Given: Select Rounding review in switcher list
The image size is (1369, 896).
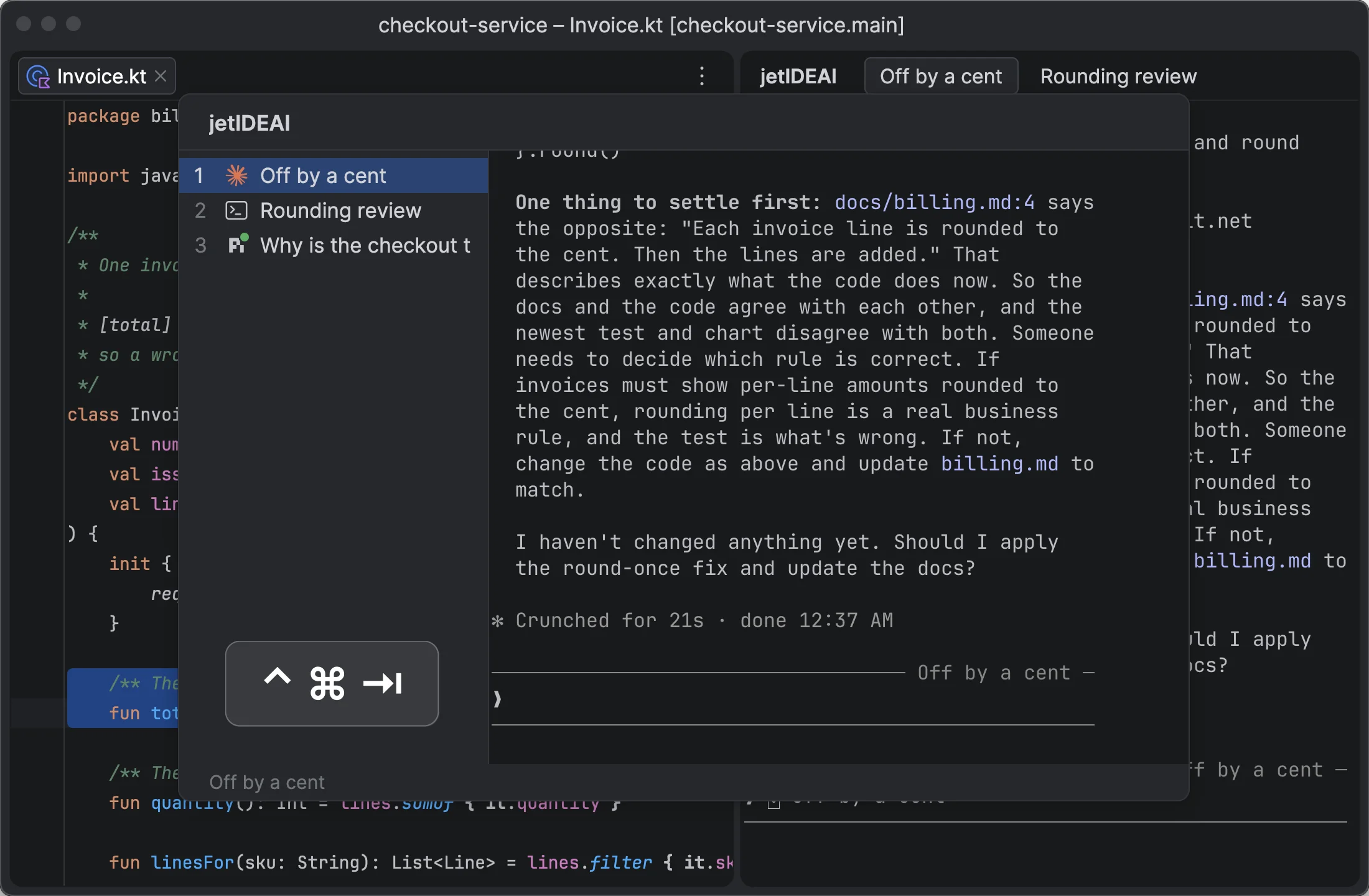Looking at the screenshot, I should coord(334,210).
